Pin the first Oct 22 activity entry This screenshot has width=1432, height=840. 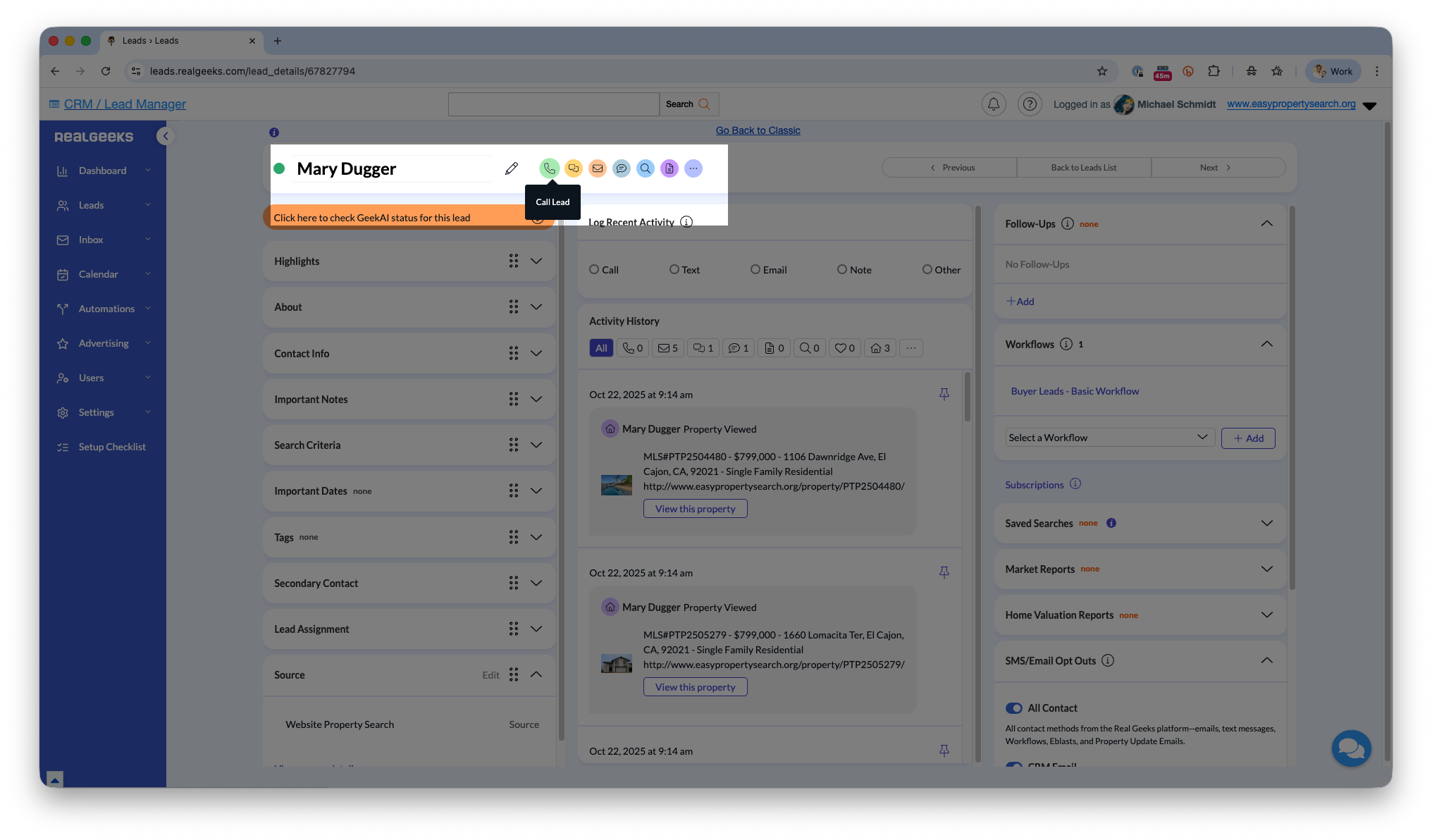coord(944,394)
